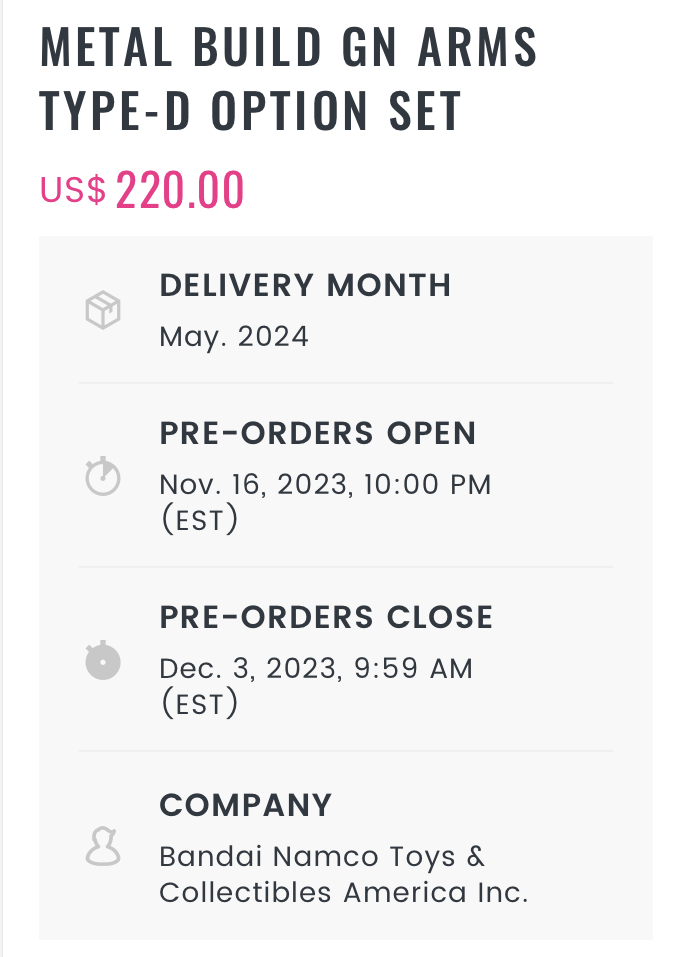Click the Pre-Orders Close heading
The image size is (688, 957).
click(326, 617)
